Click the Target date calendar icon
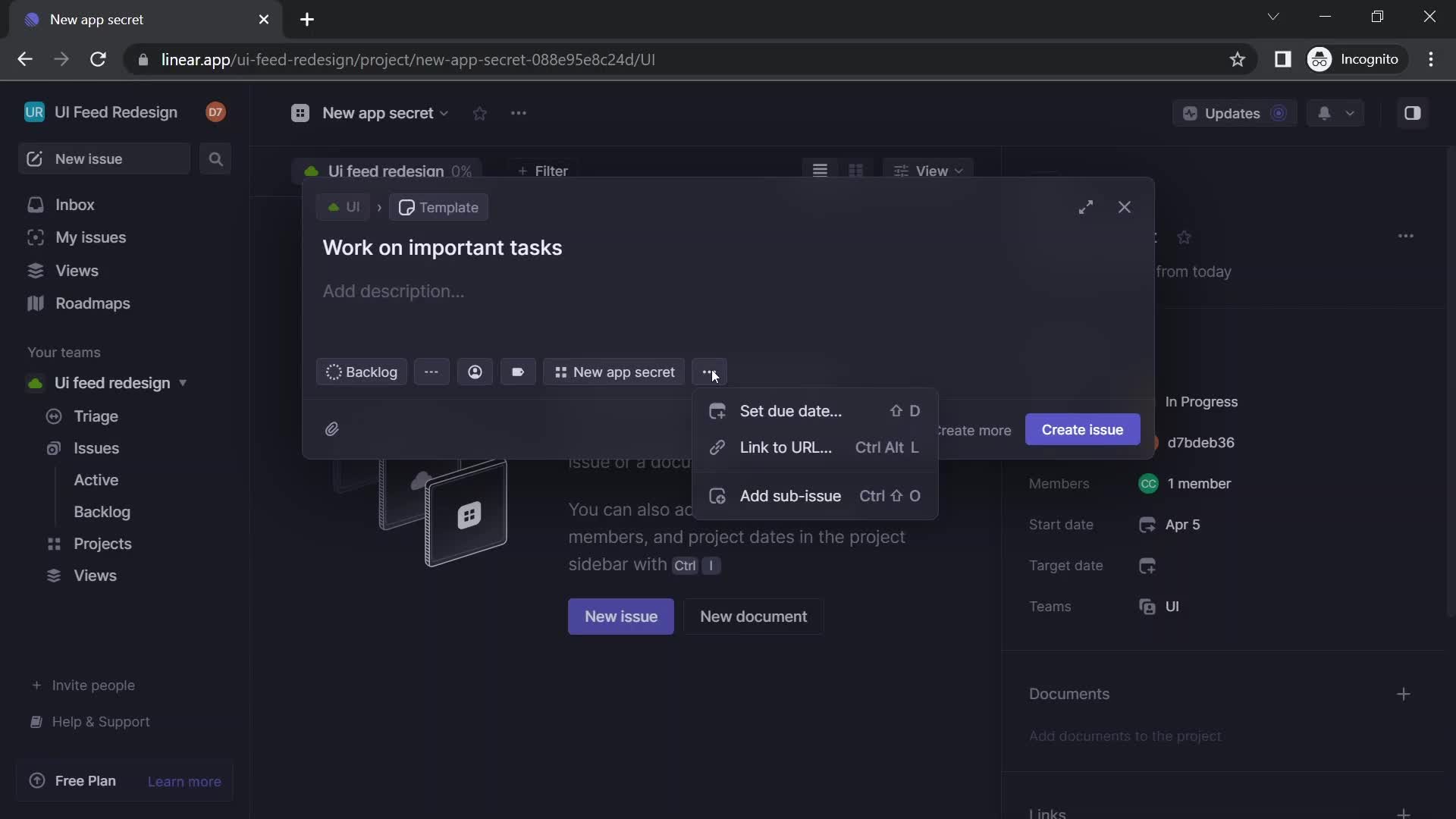Image resolution: width=1456 pixels, height=819 pixels. point(1147,566)
